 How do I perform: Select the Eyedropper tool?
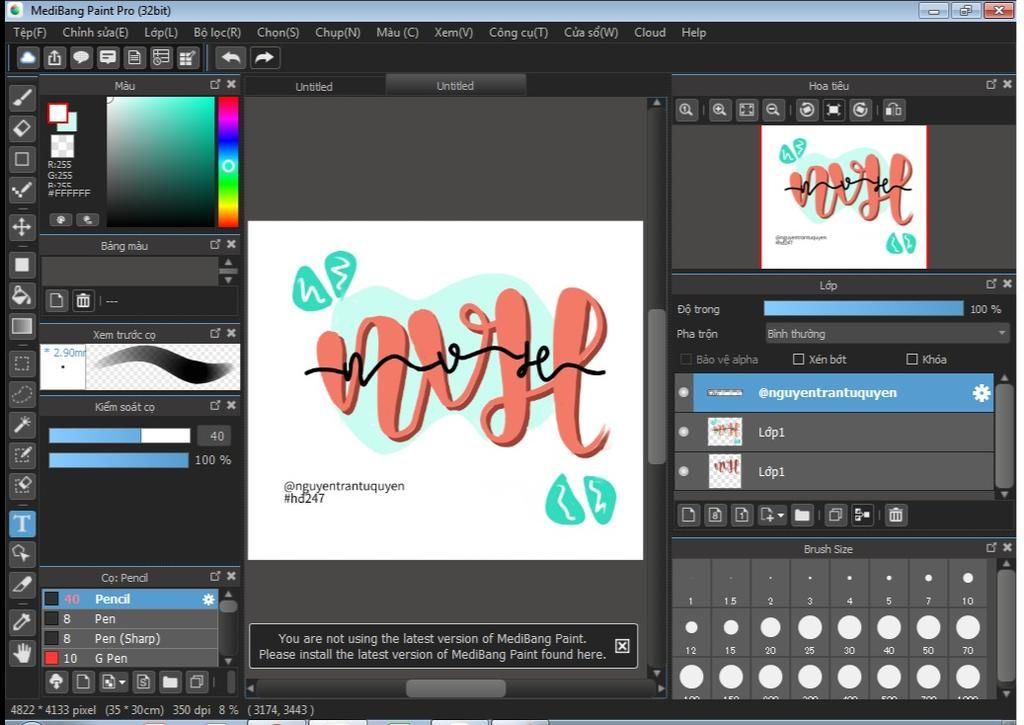click(x=22, y=622)
